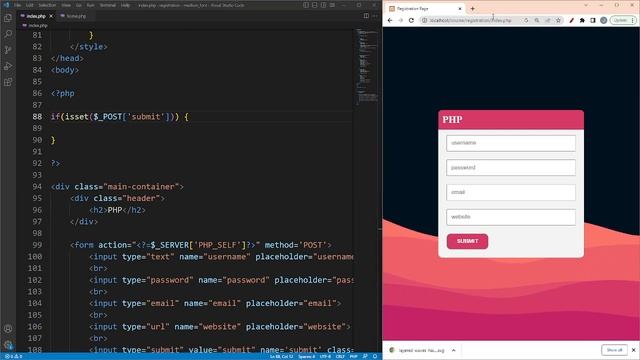
Task: Open the Search view in VS Code
Action: point(8,34)
